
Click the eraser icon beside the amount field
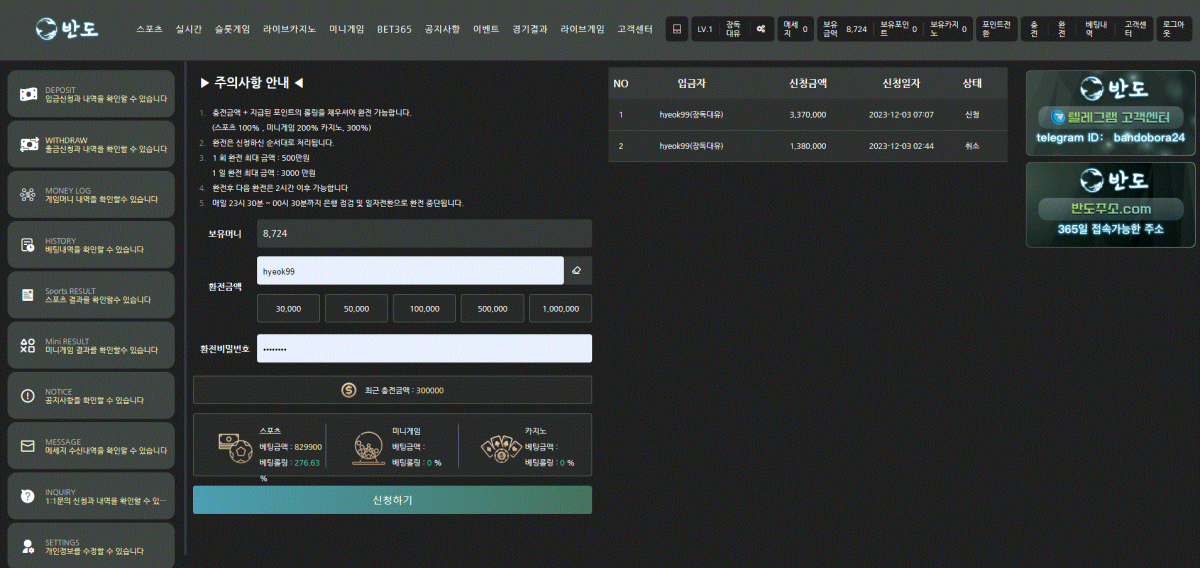pos(578,271)
